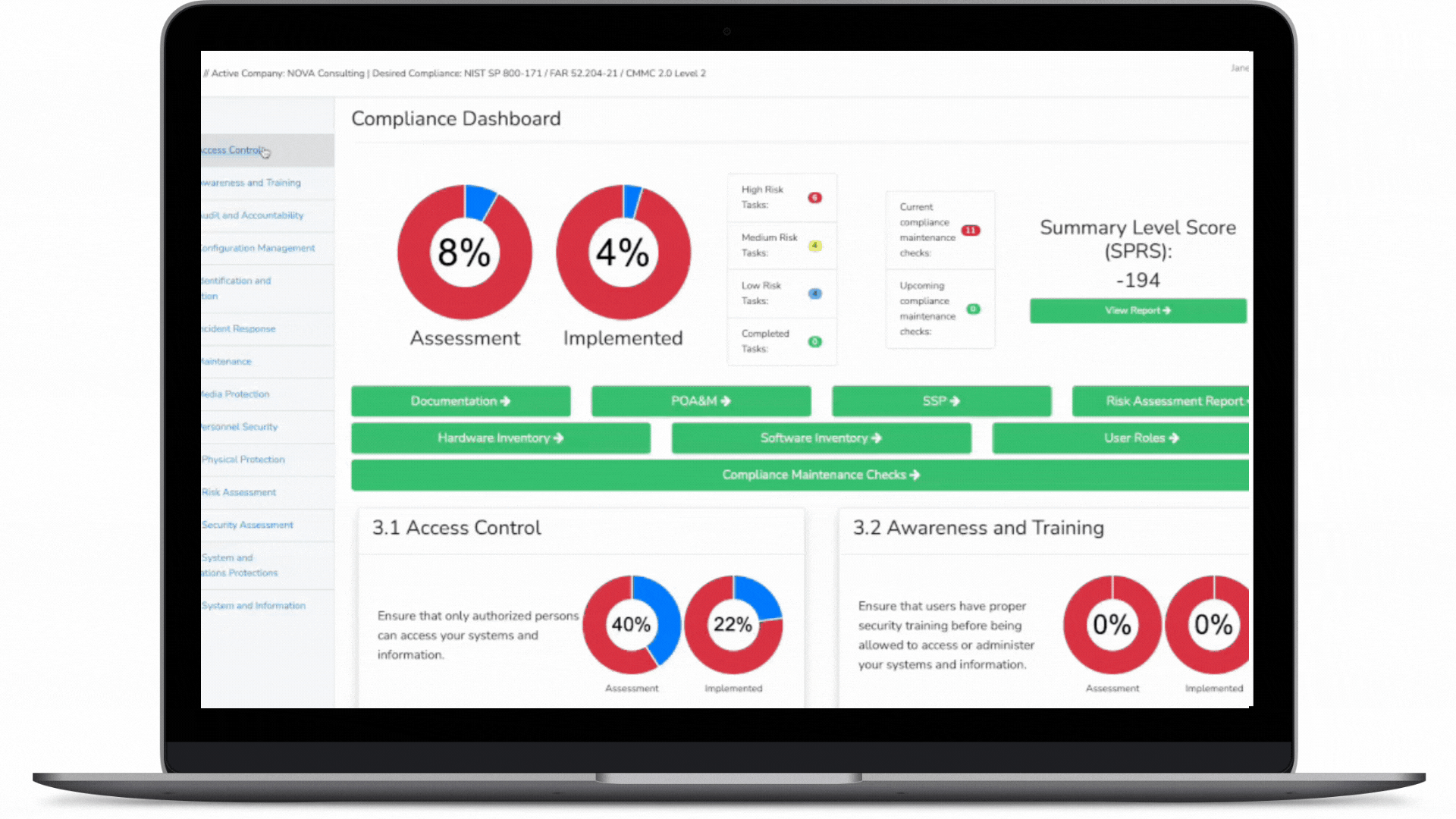This screenshot has height=819, width=1456.
Task: Navigate to Hardware Inventory section
Action: tap(499, 437)
